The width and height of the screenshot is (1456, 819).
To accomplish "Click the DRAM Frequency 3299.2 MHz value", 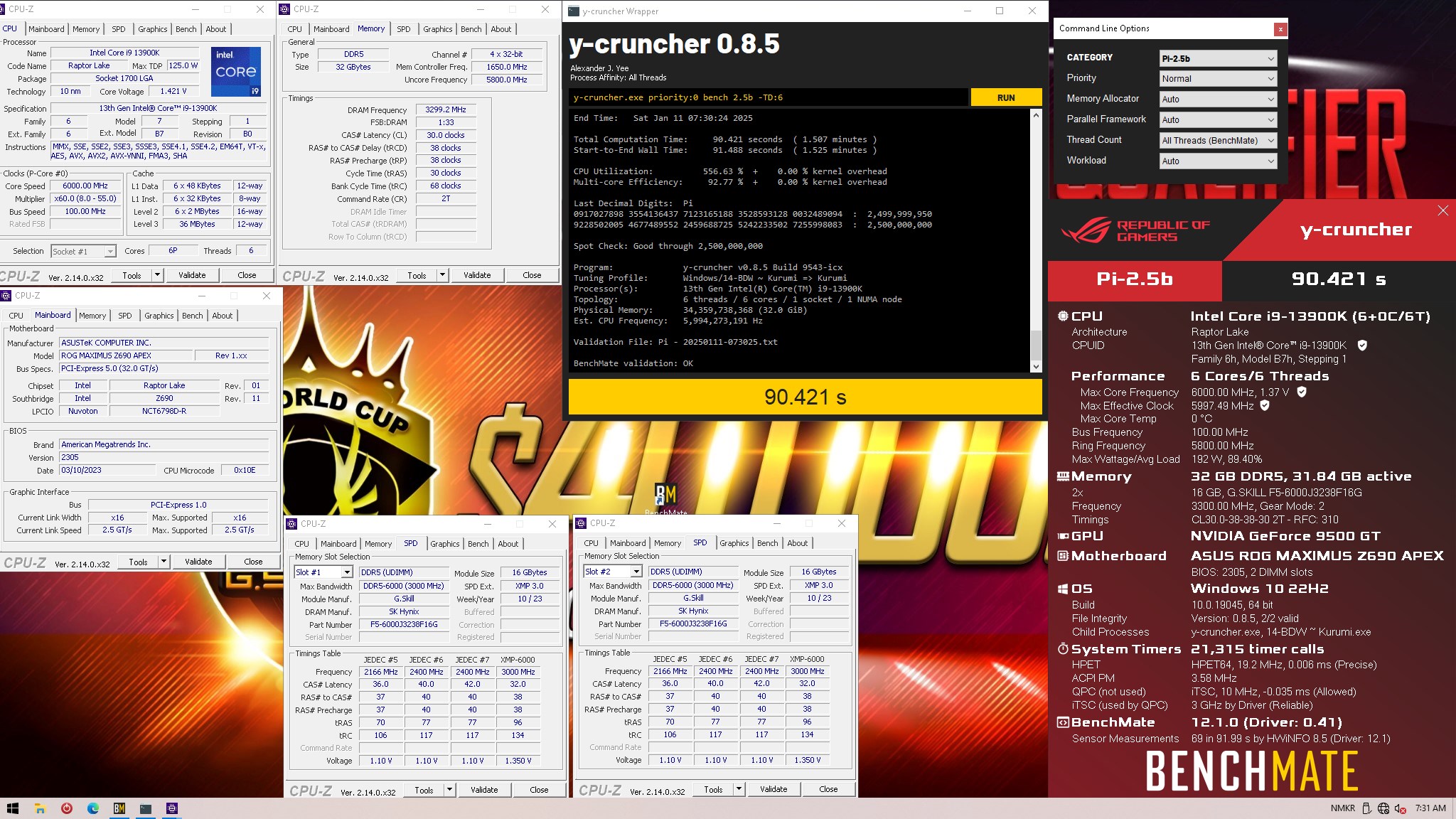I will point(446,109).
